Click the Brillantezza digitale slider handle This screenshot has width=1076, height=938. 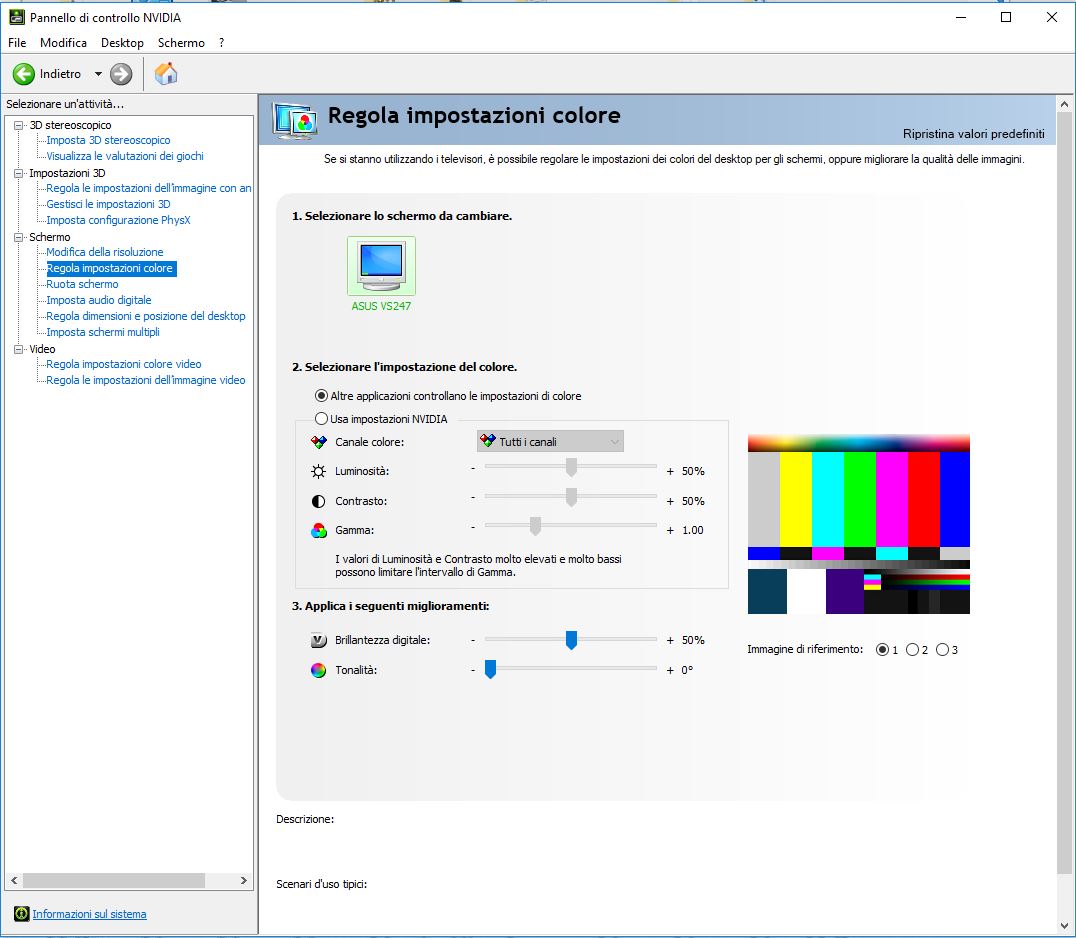pos(571,640)
